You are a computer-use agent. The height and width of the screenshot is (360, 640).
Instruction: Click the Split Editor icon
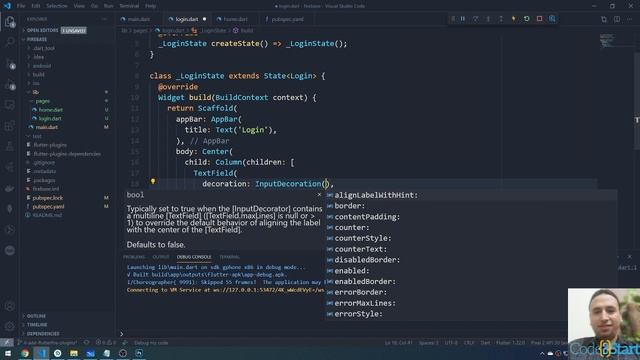(617, 19)
